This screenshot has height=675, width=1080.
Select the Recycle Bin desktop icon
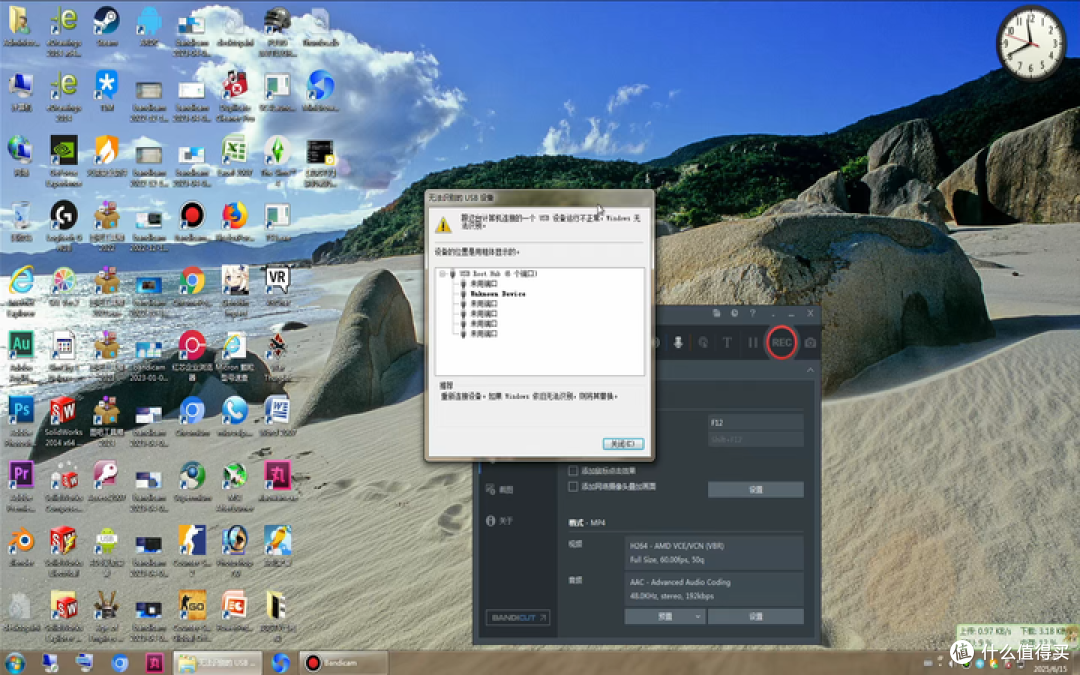21,221
